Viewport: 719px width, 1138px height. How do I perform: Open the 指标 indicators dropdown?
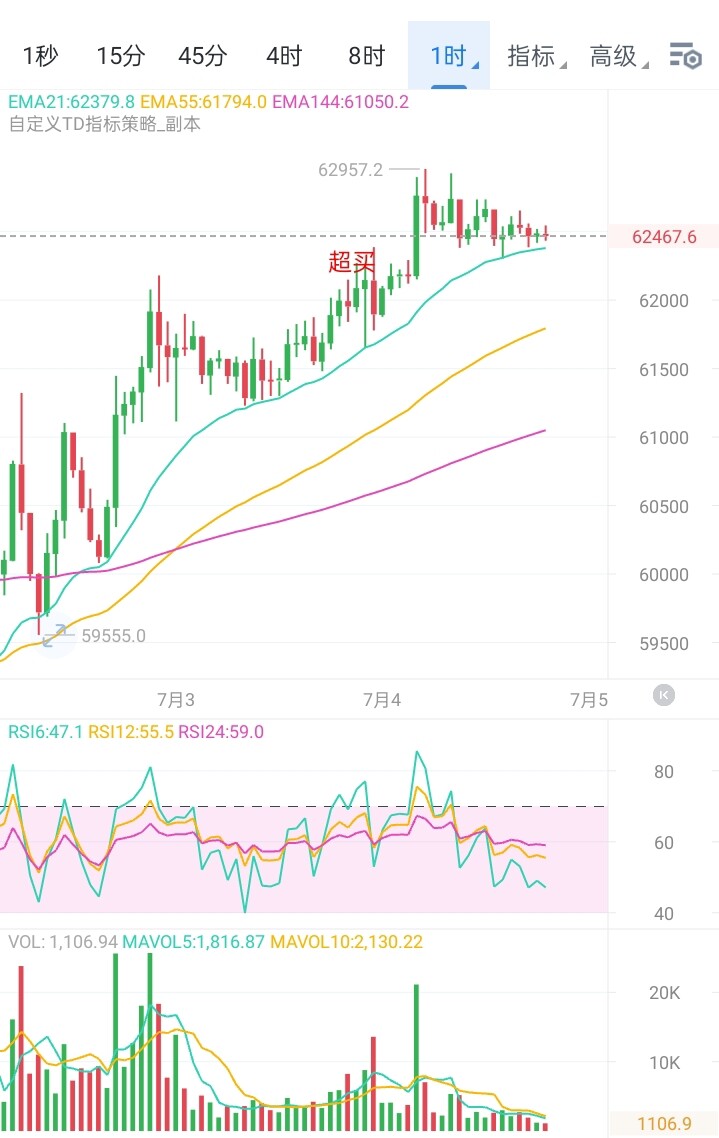coord(535,56)
